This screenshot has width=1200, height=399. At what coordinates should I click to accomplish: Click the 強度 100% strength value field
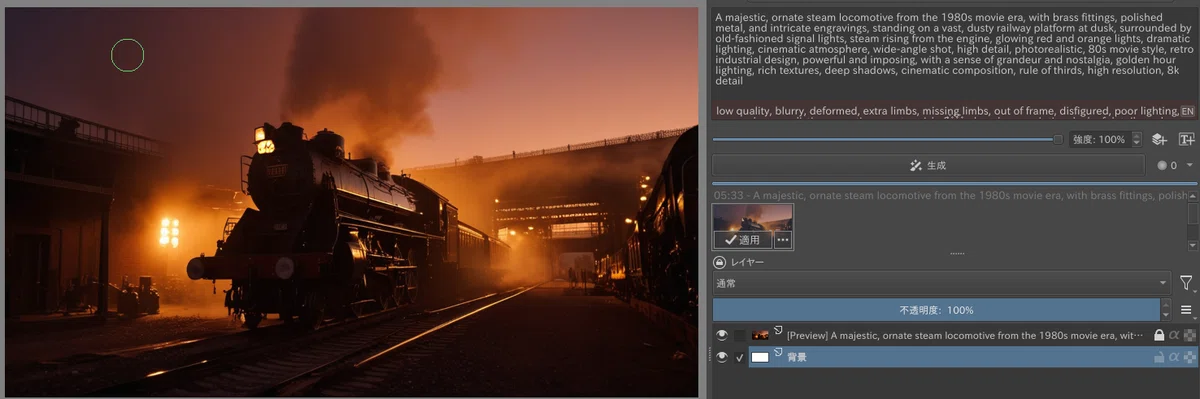click(1099, 139)
